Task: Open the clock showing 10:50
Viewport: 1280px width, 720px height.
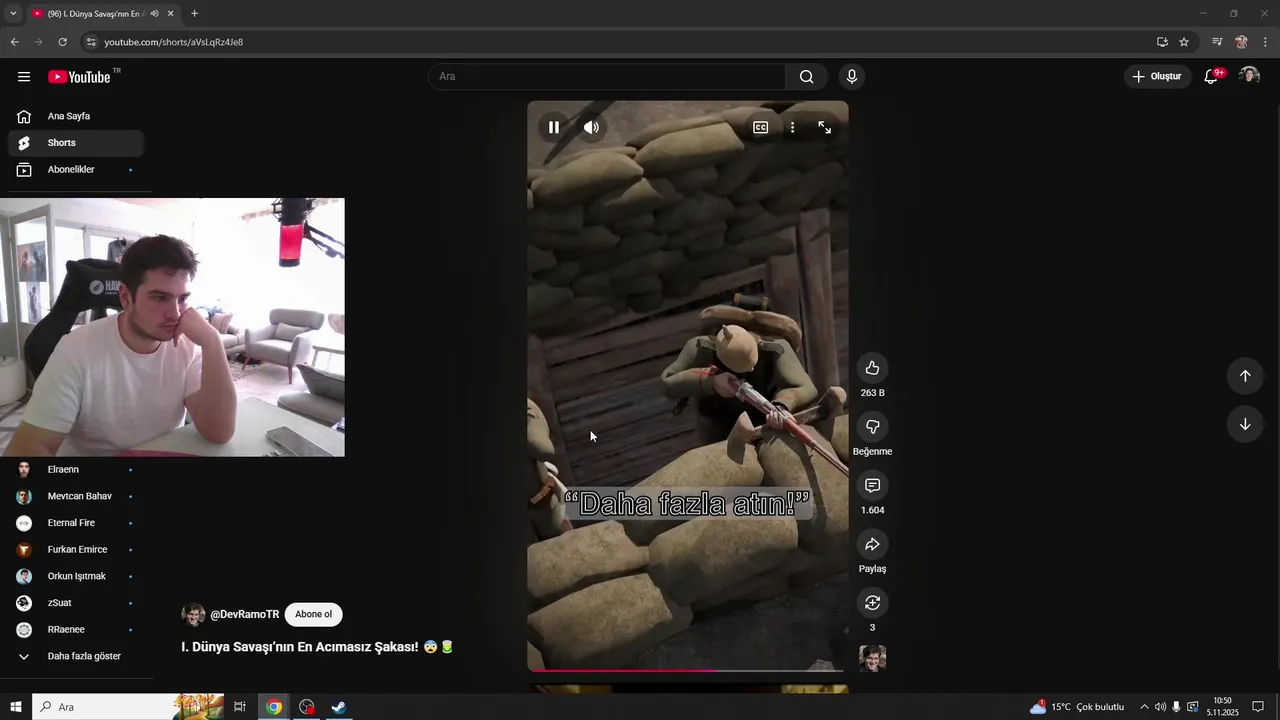Action: tap(1222, 707)
